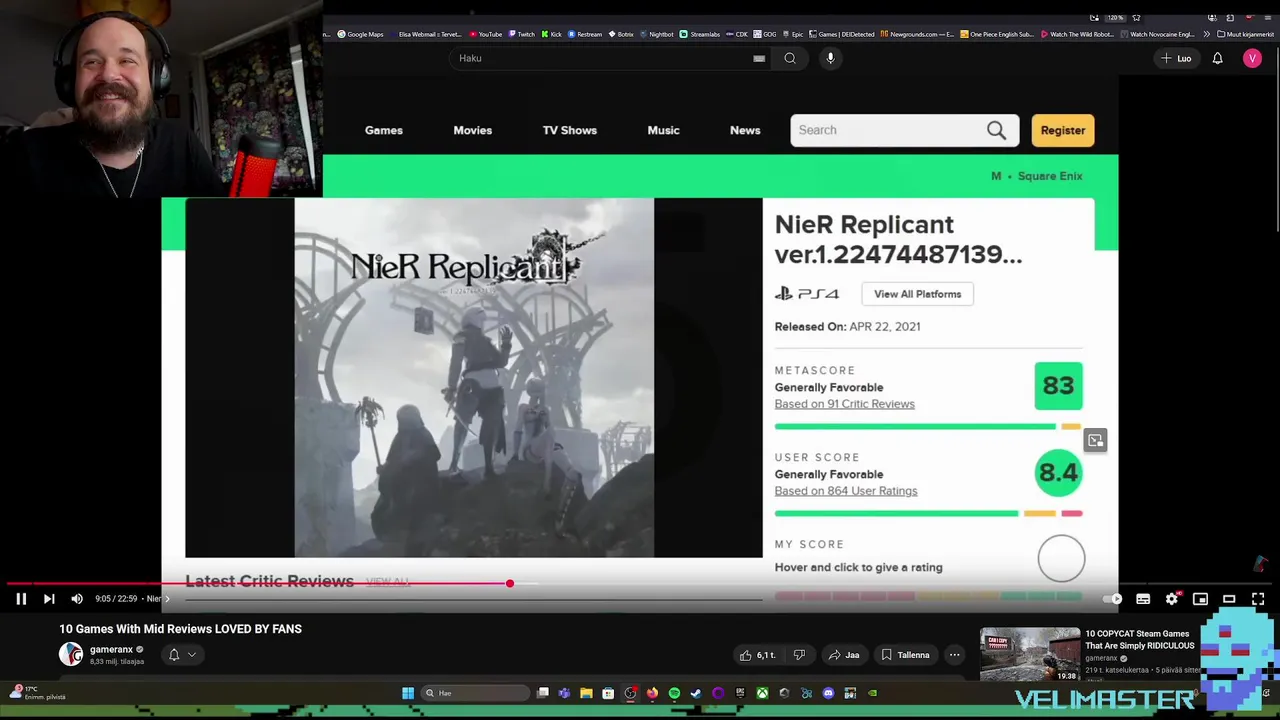Seek using the red progress bar handle

click(x=509, y=583)
